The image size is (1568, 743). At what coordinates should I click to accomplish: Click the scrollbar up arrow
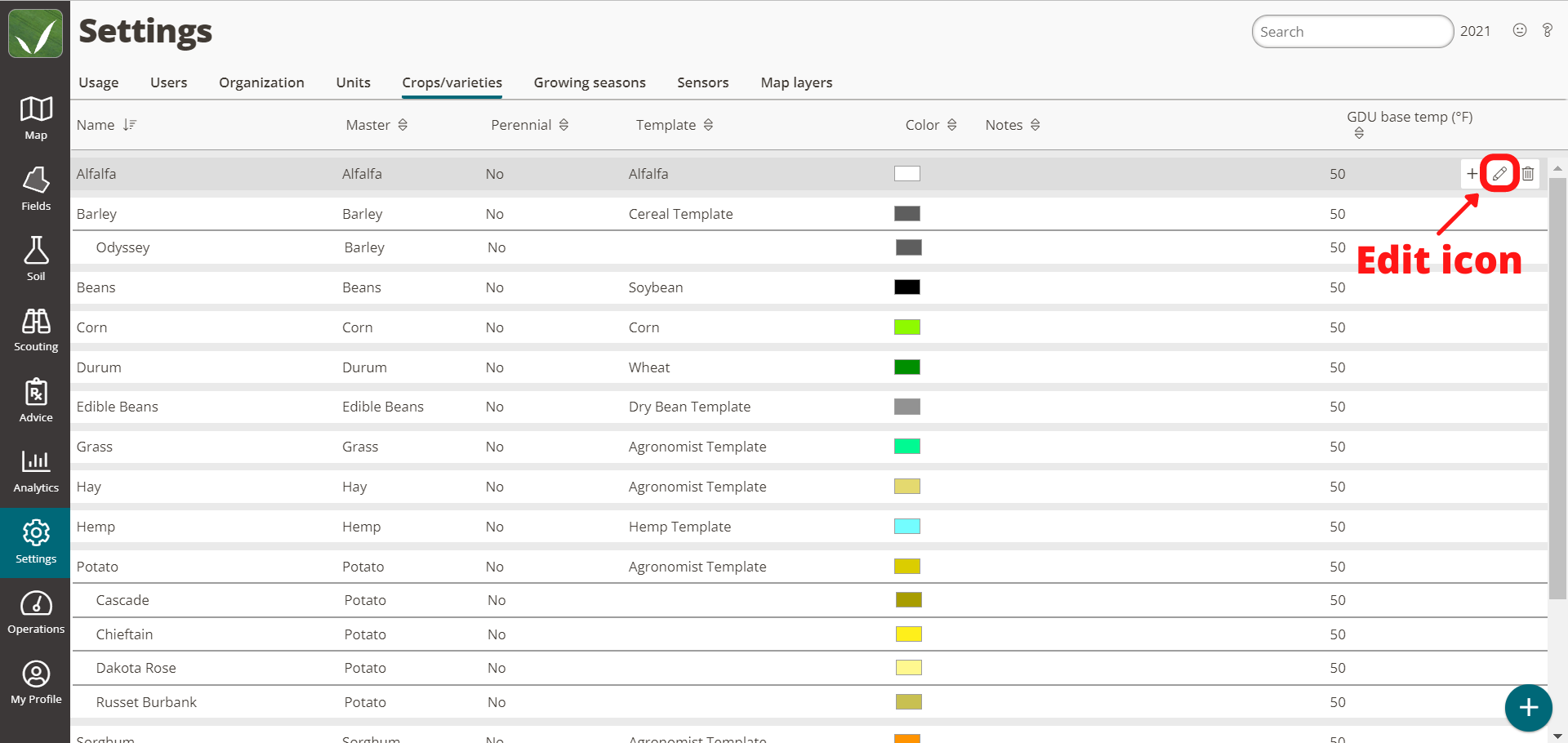click(1557, 168)
